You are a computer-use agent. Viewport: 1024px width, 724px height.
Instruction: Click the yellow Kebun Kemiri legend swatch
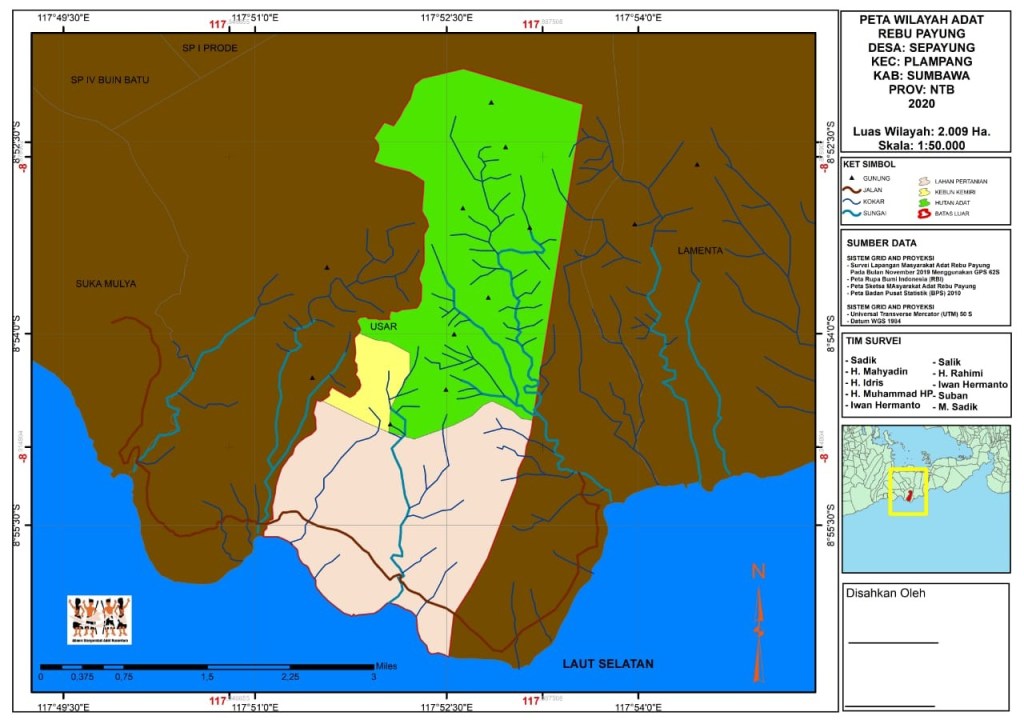[924, 191]
